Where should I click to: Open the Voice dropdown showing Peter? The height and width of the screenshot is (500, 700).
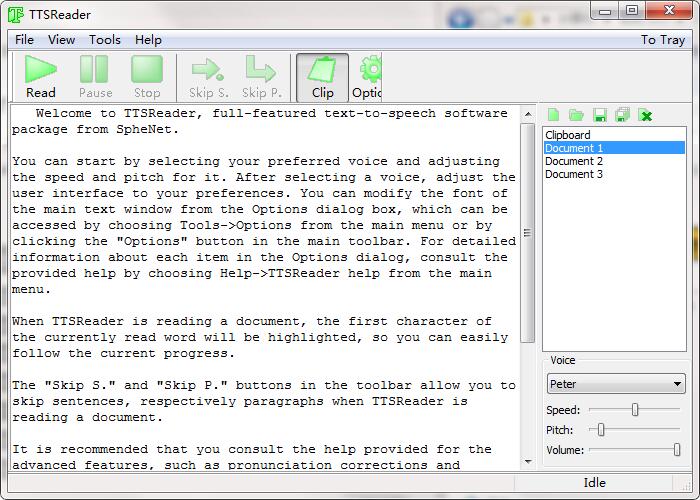tap(616, 384)
